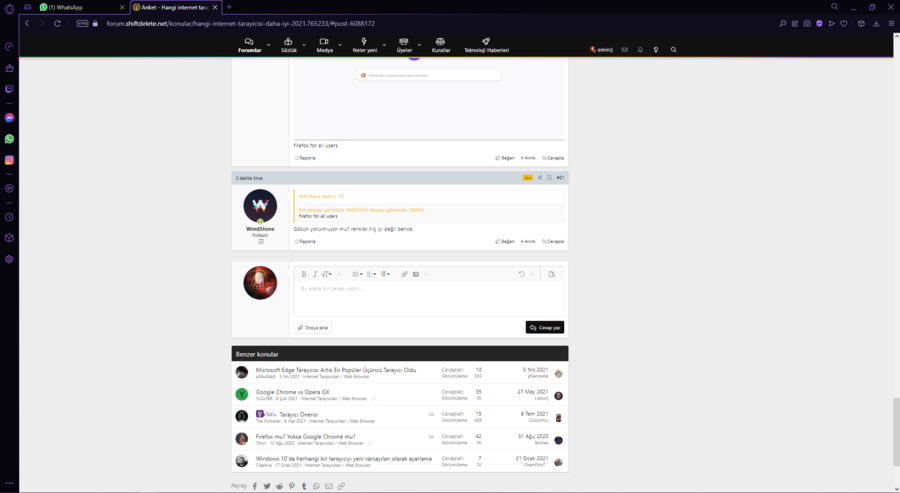Click the page vertical scrollbar thumb
This screenshot has width=900, height=493.
(896, 431)
